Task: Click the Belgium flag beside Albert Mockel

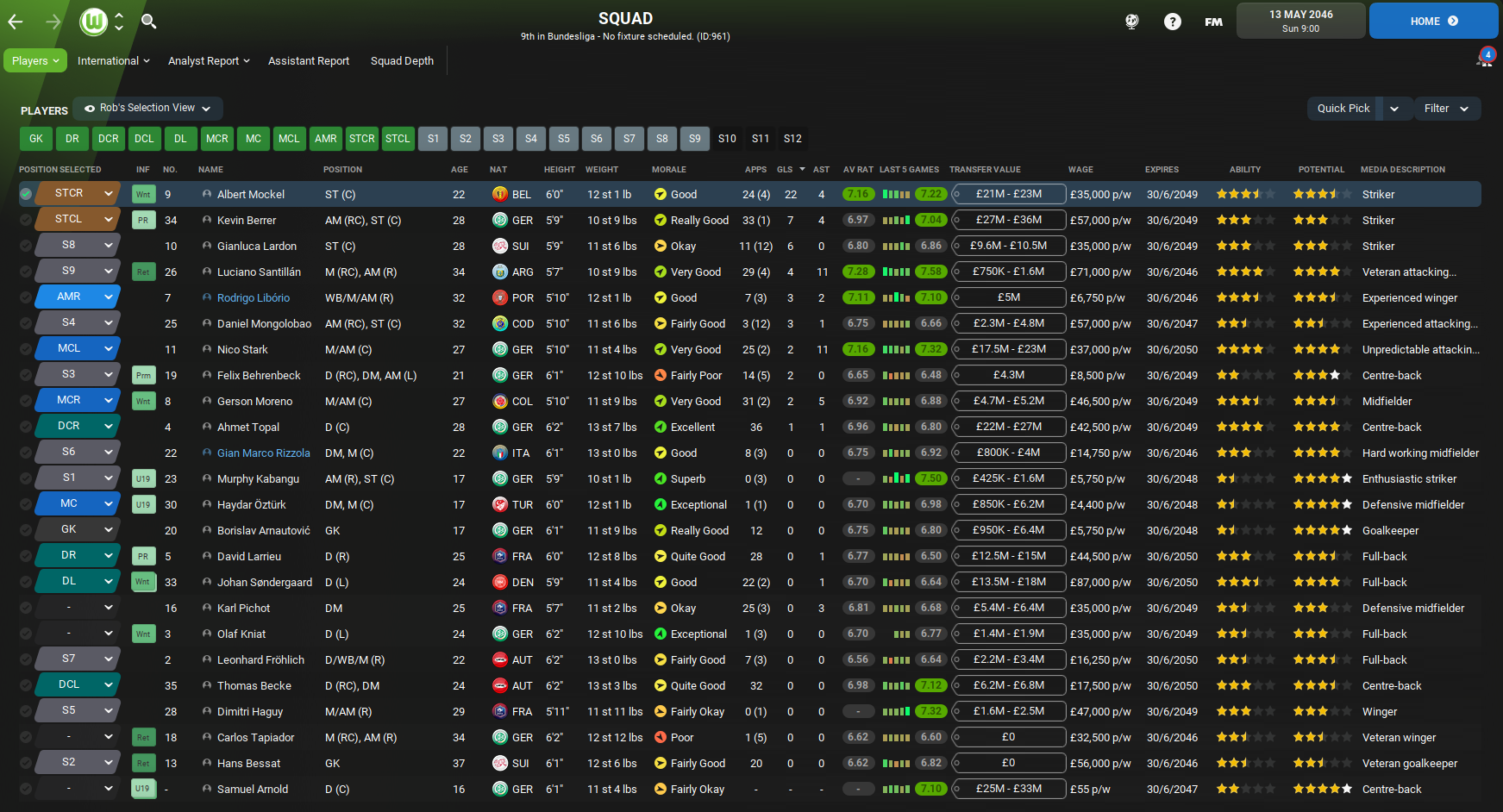Action: pos(499,194)
